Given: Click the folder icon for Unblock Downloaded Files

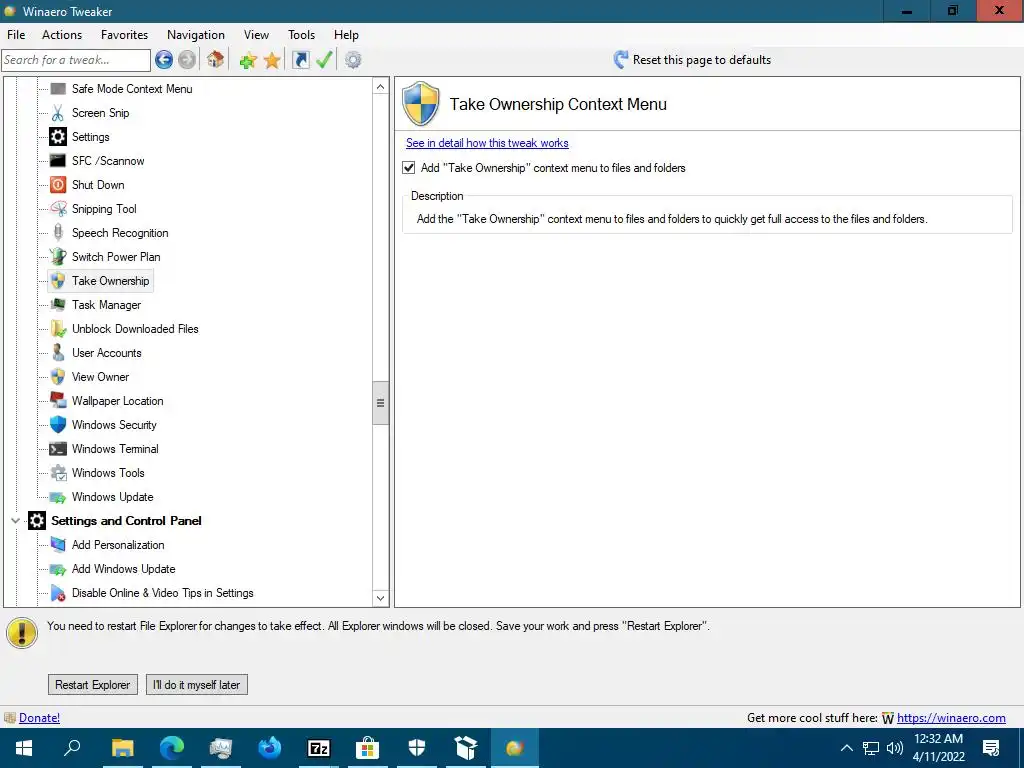Looking at the screenshot, I should (58, 328).
